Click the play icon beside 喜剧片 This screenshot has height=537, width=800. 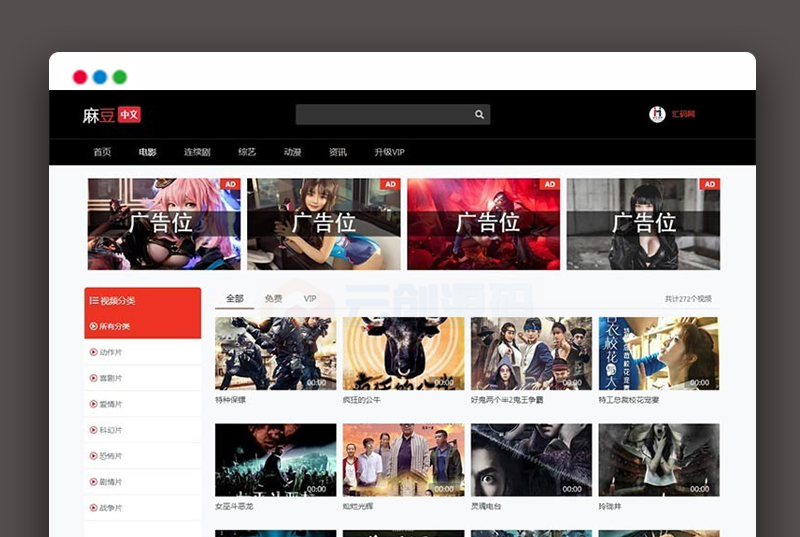pyautogui.click(x=93, y=378)
